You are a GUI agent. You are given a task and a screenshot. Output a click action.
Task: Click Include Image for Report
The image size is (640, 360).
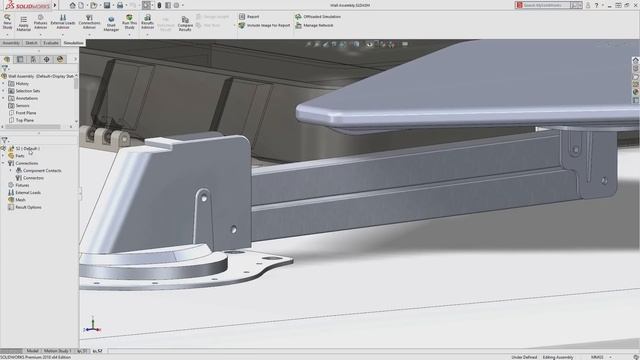pos(264,25)
